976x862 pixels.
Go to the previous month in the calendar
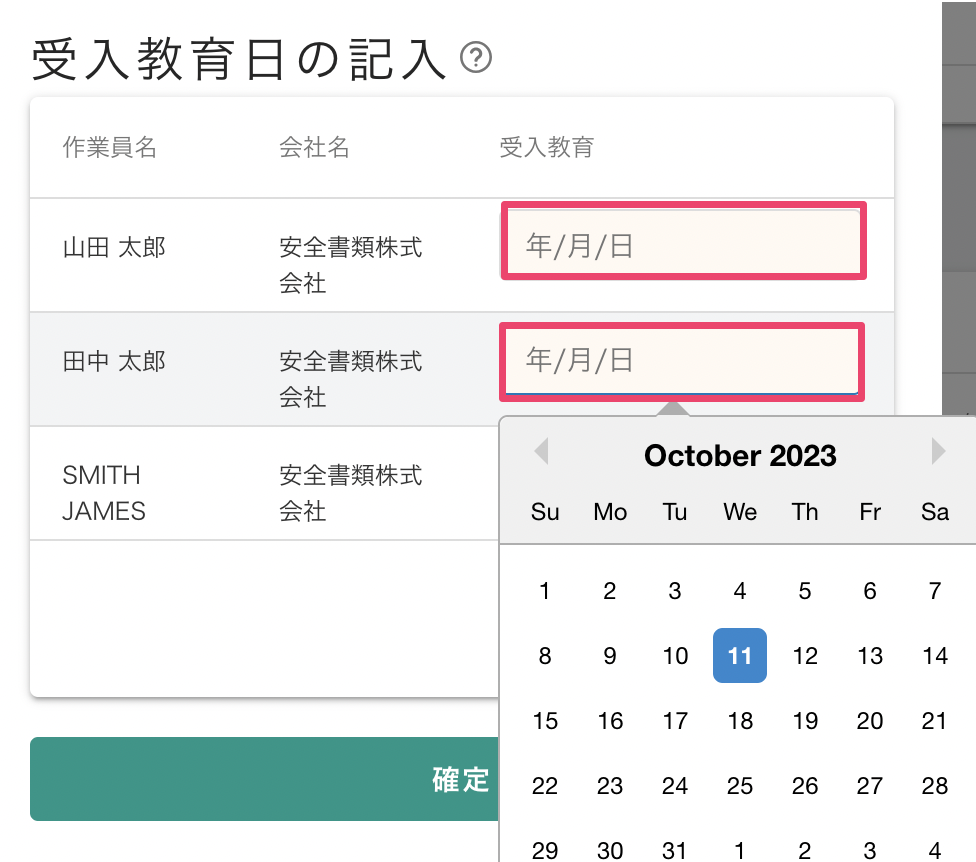point(541,451)
